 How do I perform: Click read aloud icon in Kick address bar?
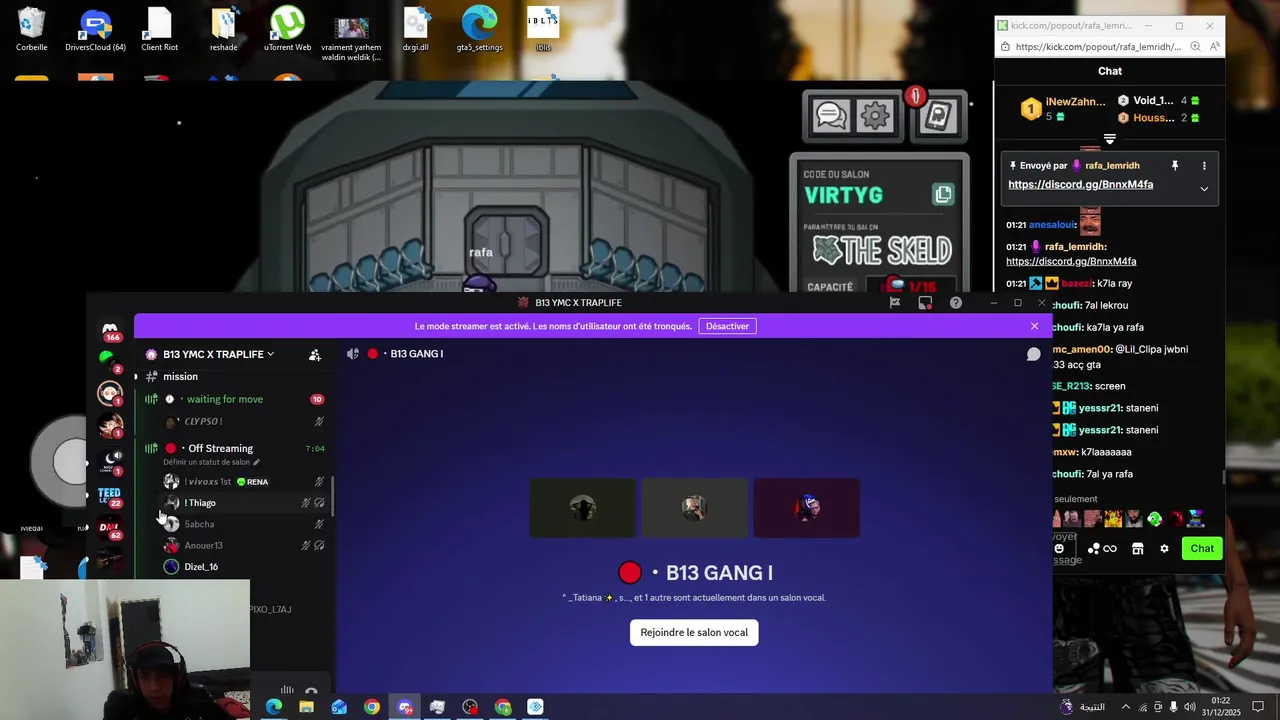point(1215,47)
